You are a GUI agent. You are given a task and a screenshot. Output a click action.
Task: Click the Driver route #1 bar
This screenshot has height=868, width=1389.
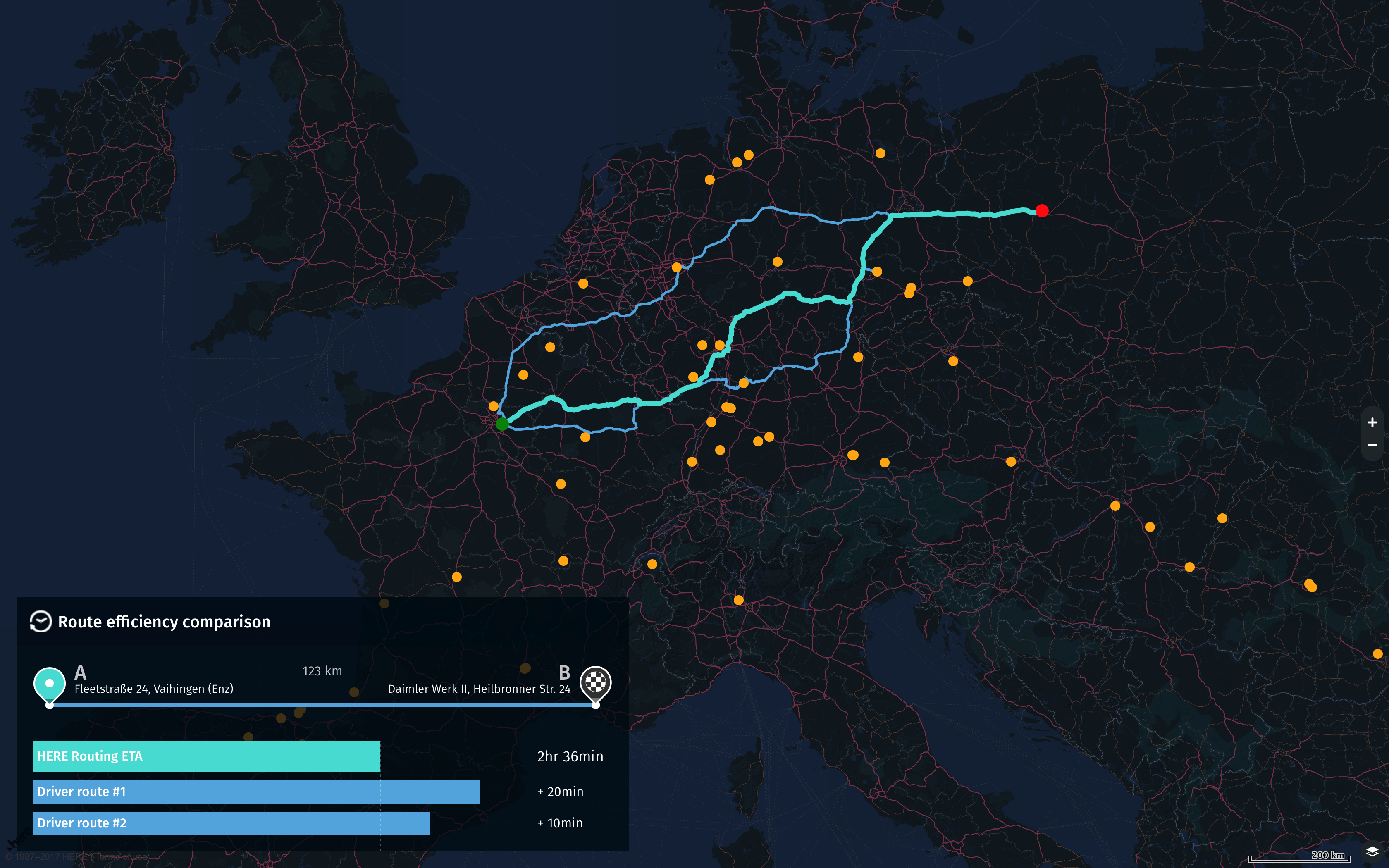coord(256,792)
